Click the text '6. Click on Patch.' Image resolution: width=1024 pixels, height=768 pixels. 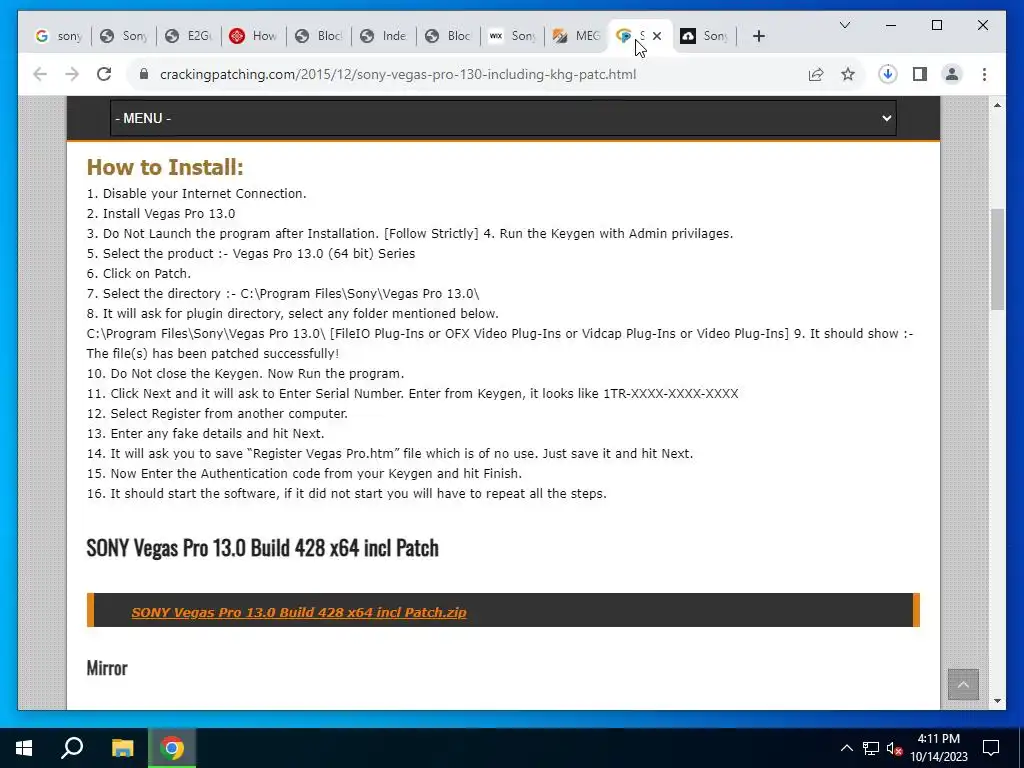(139, 274)
